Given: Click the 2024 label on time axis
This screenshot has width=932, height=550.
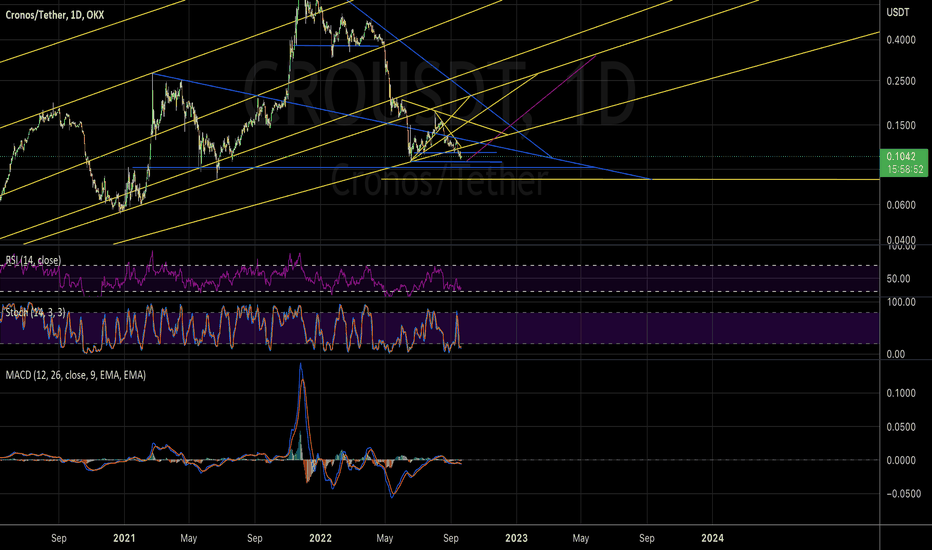Looking at the screenshot, I should pyautogui.click(x=712, y=538).
